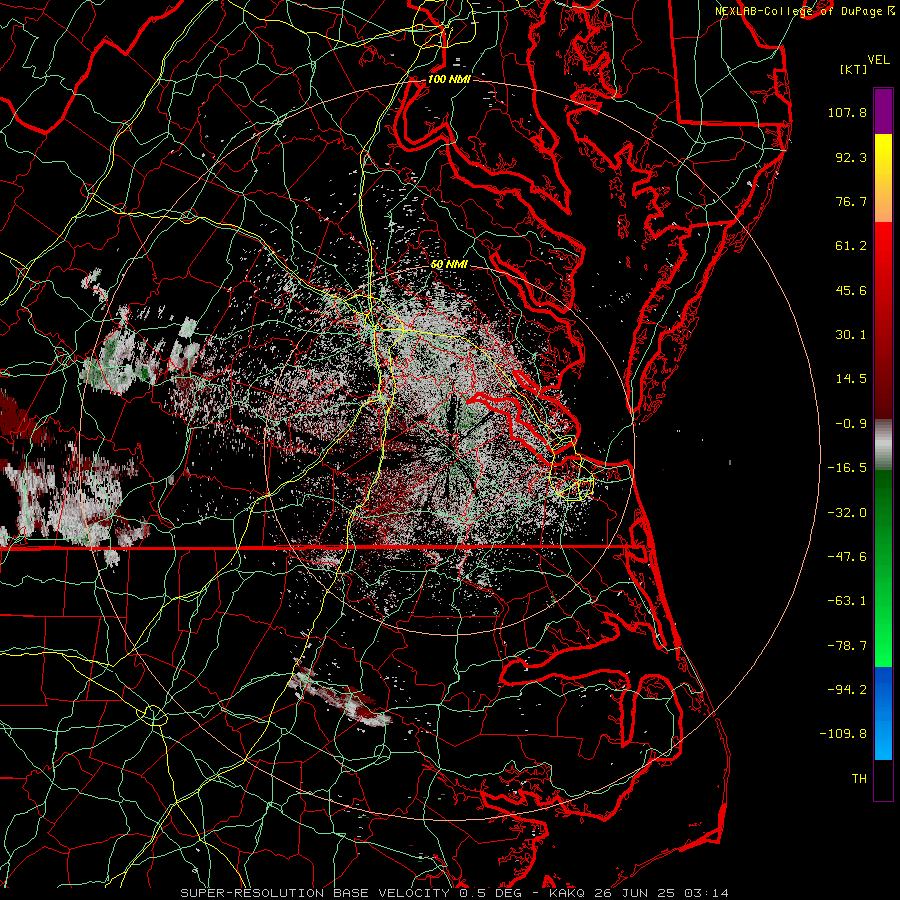Viewport: 900px width, 900px height.
Task: Click the 61.2 legend value
Action: tap(851, 246)
